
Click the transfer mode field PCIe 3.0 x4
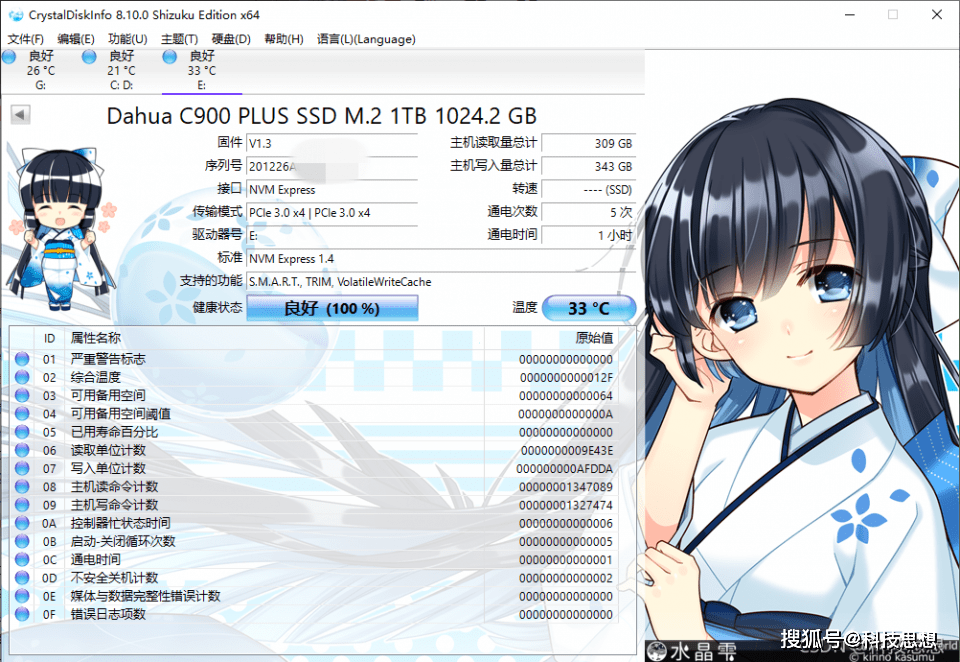click(x=332, y=213)
